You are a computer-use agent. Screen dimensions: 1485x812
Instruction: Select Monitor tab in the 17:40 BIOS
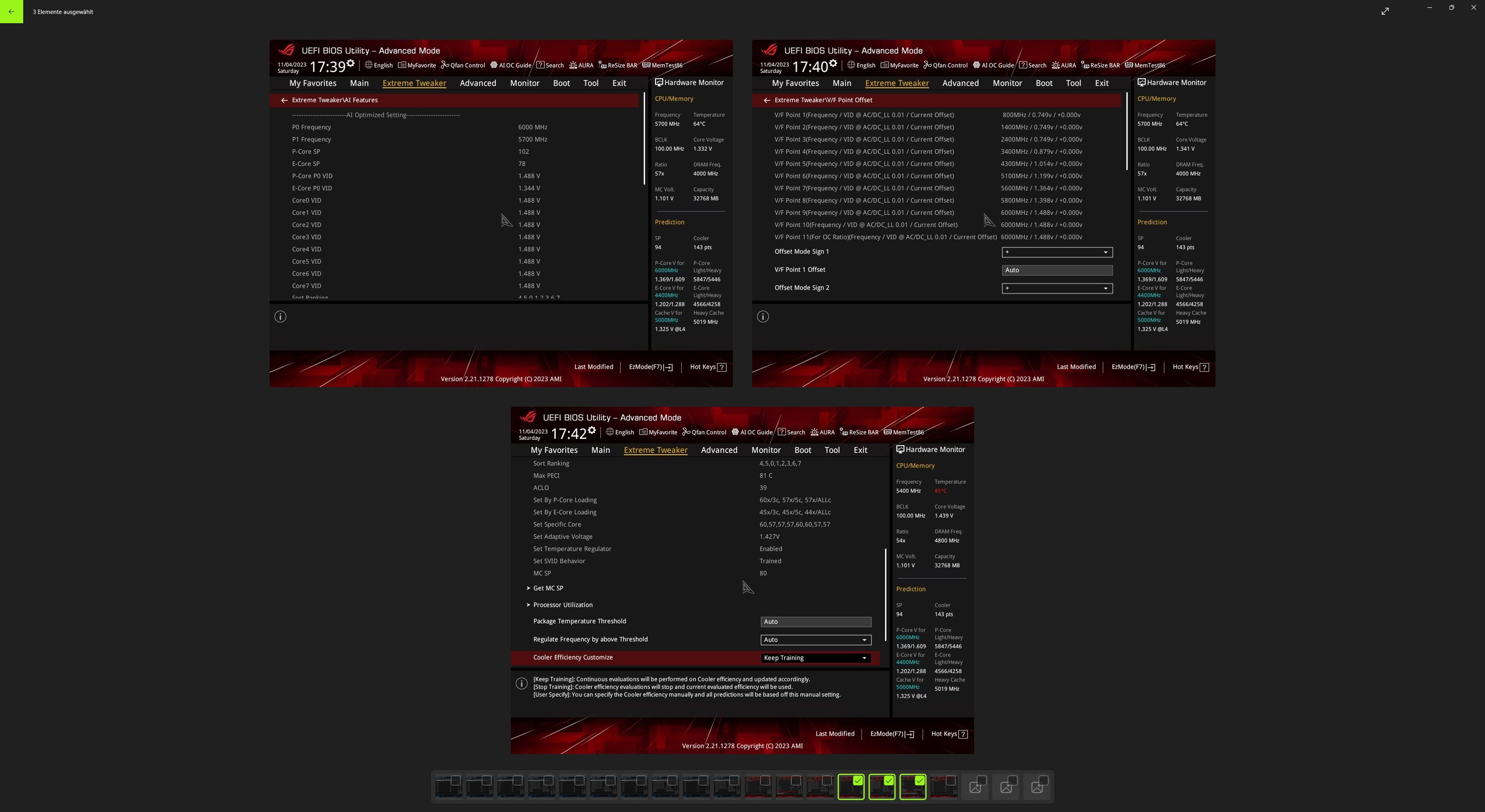1007,83
